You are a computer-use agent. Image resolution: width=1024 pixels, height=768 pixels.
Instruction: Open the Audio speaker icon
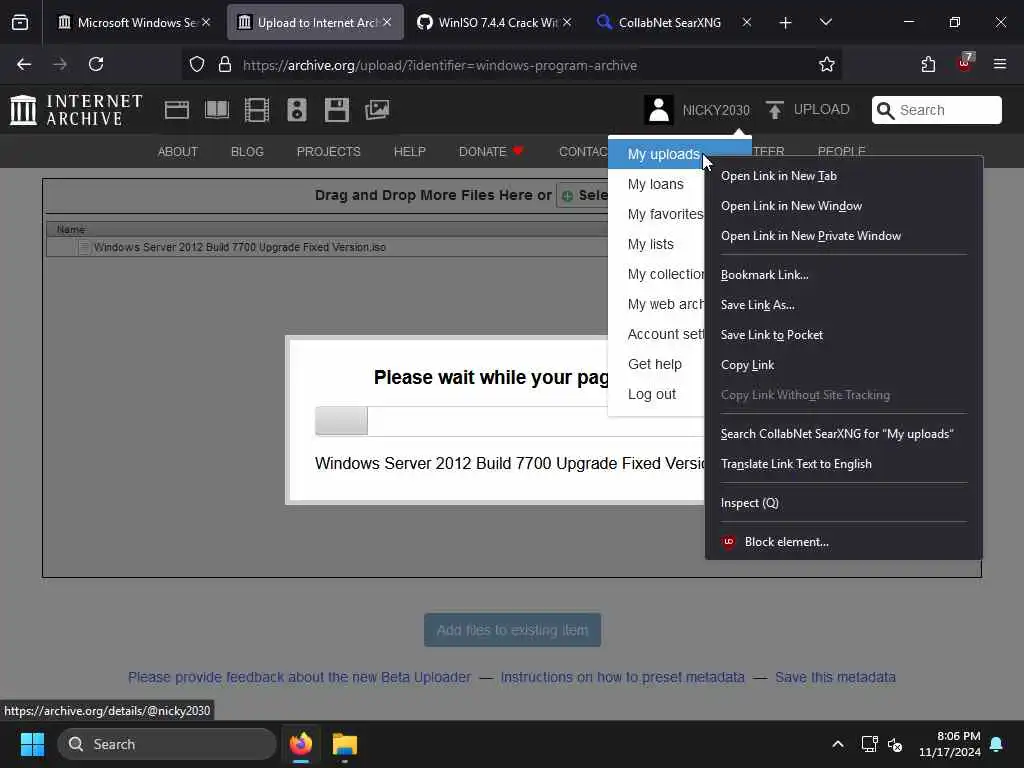(296, 110)
